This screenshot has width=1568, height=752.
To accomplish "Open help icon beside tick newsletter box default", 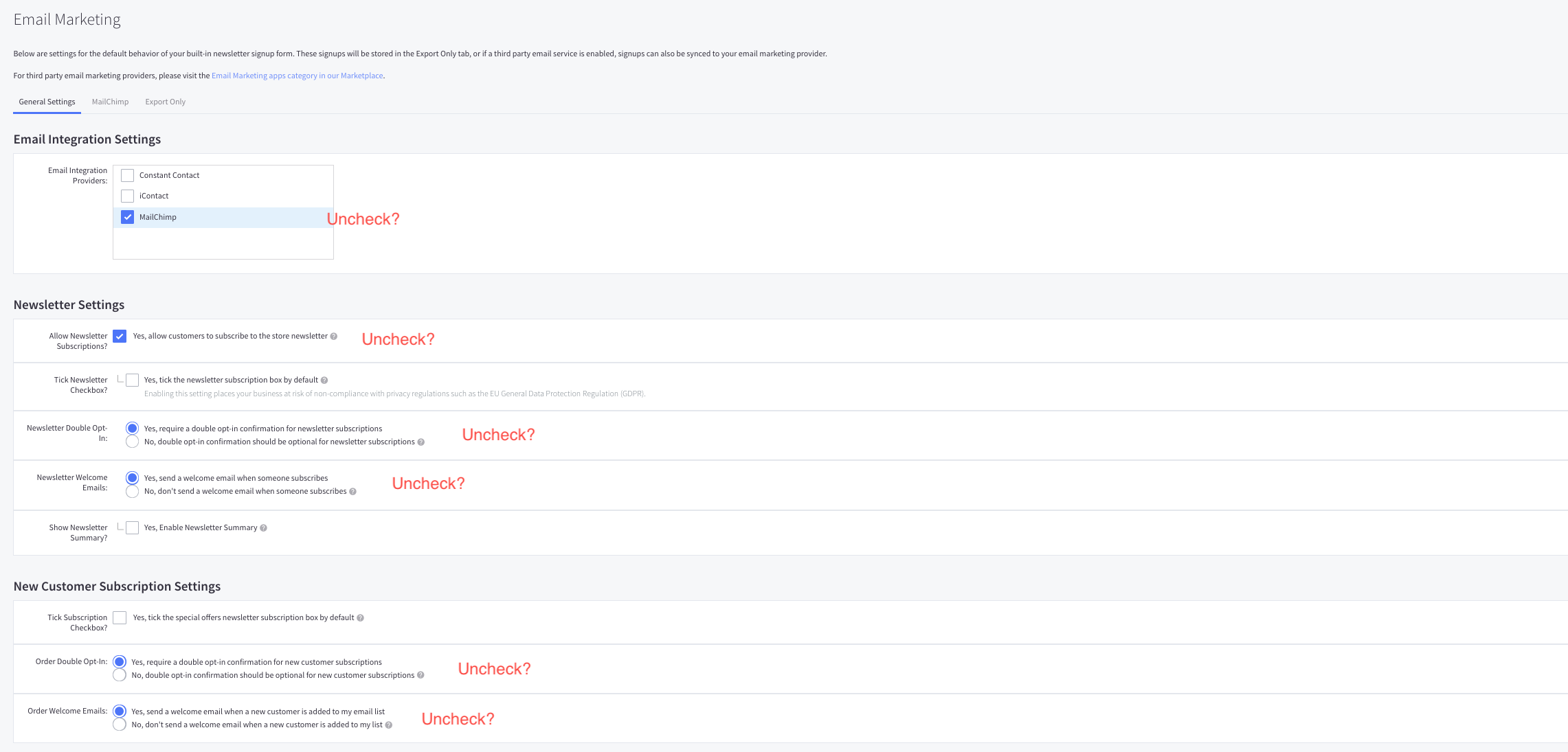I will pos(324,380).
